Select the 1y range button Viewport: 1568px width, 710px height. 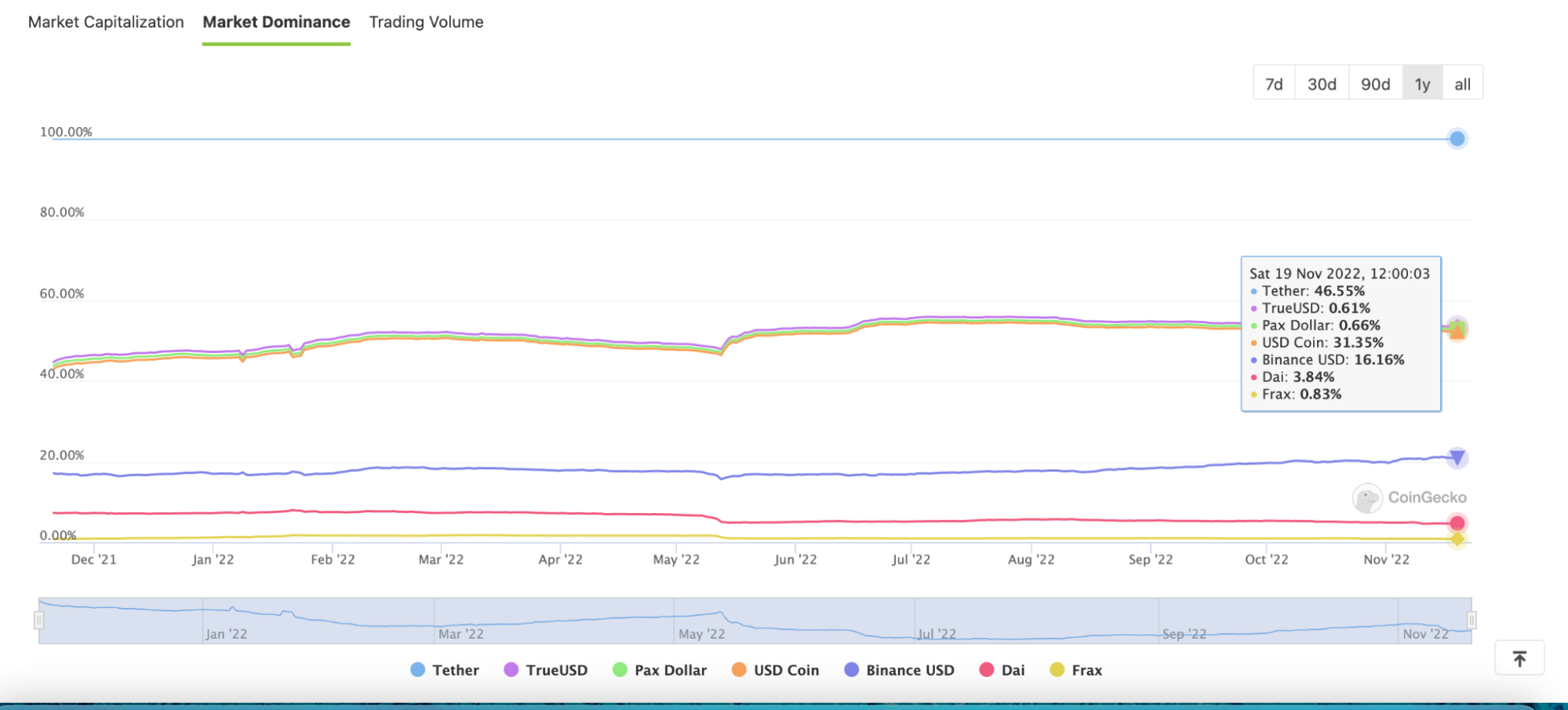pyautogui.click(x=1422, y=83)
